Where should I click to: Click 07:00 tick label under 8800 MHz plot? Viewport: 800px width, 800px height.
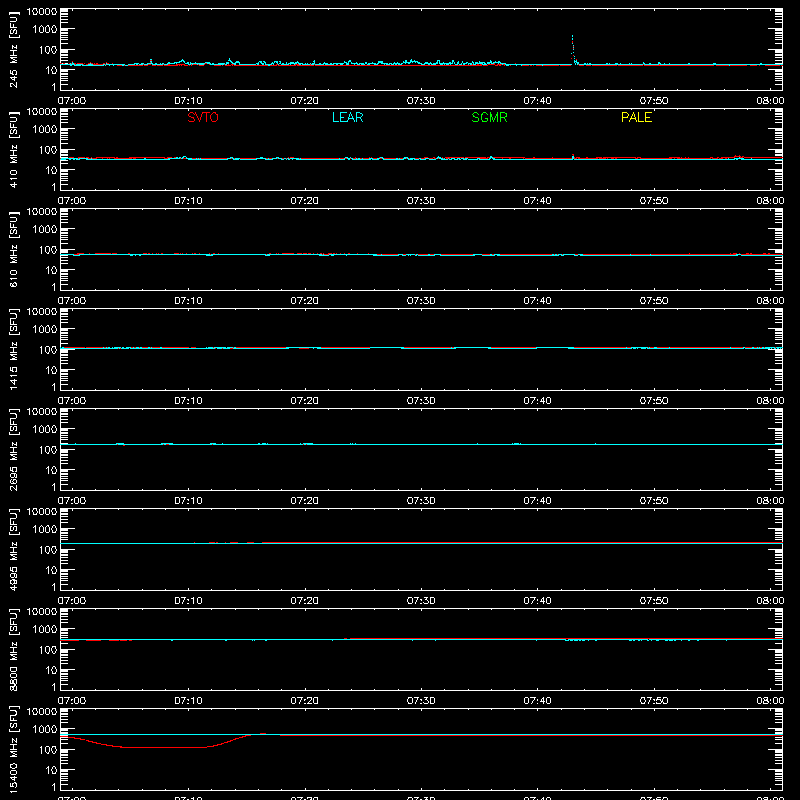(72, 701)
